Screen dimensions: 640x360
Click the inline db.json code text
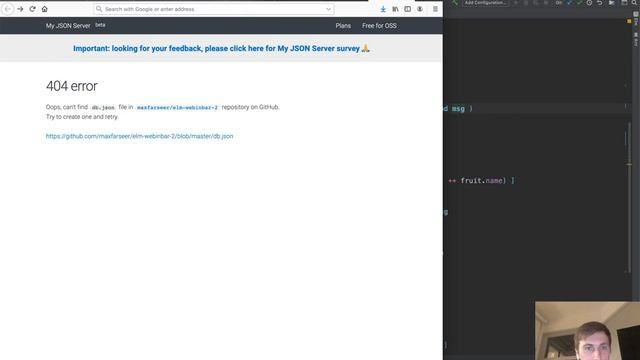click(x=103, y=107)
